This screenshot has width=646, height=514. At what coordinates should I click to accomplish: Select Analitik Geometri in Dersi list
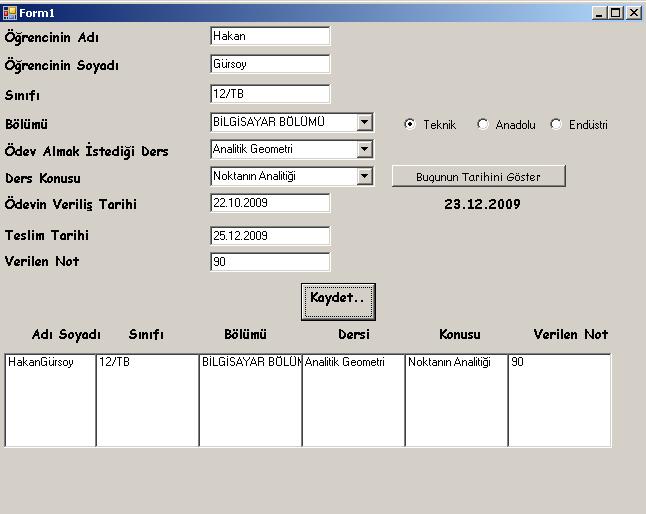click(345, 362)
